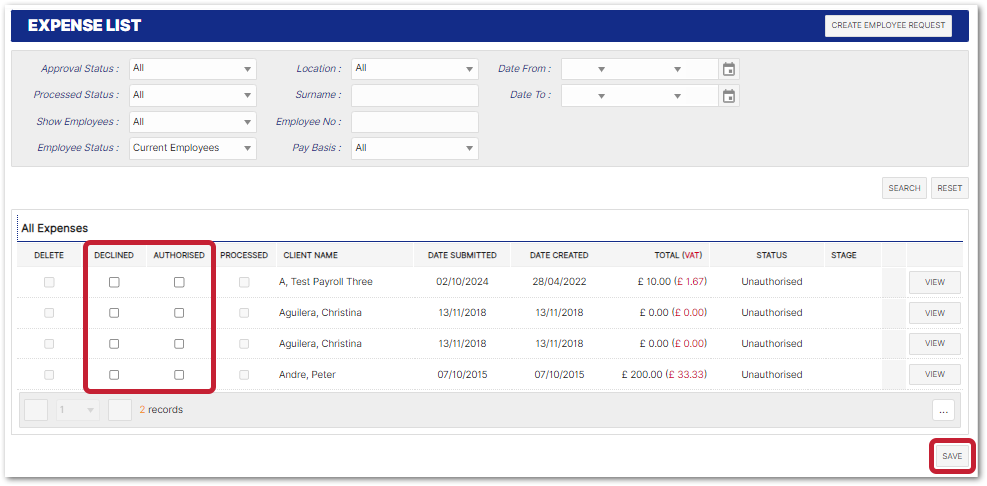Click the Create Employee Request button

click(x=888, y=26)
